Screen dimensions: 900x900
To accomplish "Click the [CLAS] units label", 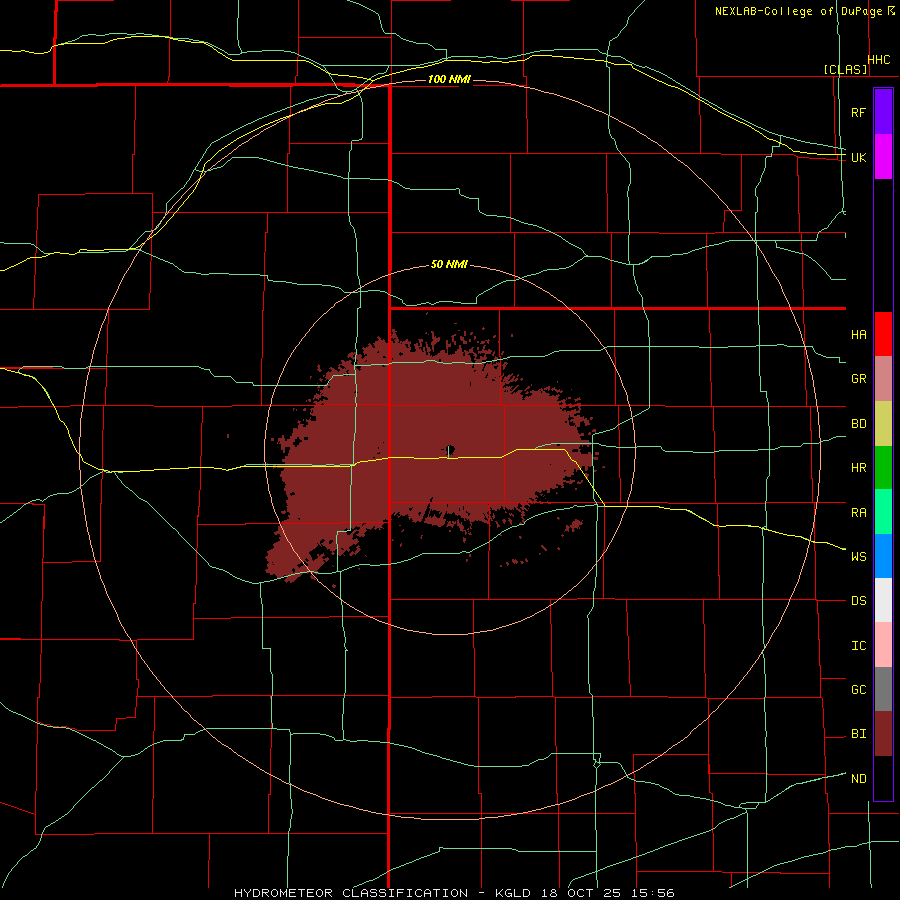I will pyautogui.click(x=845, y=69).
